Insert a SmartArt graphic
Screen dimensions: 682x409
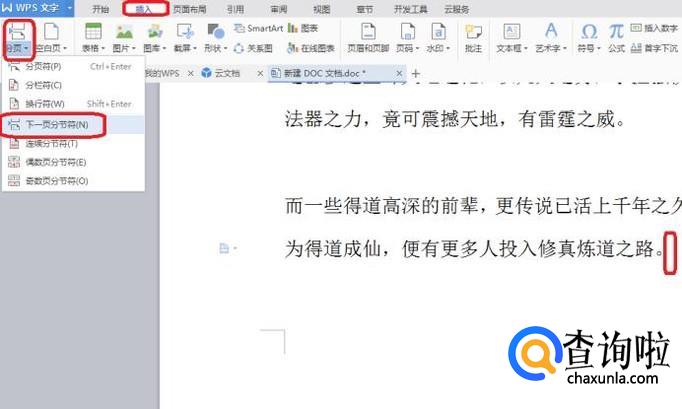(x=258, y=28)
